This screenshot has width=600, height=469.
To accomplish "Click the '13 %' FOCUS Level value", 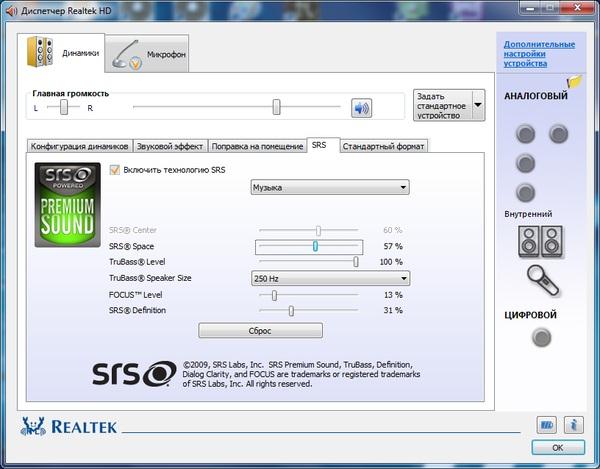I will tap(393, 295).
